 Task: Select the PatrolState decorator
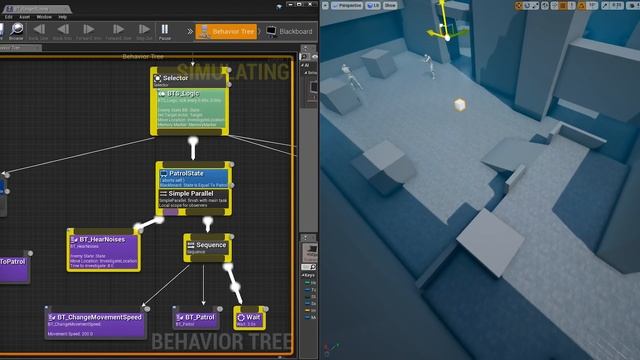(x=194, y=179)
